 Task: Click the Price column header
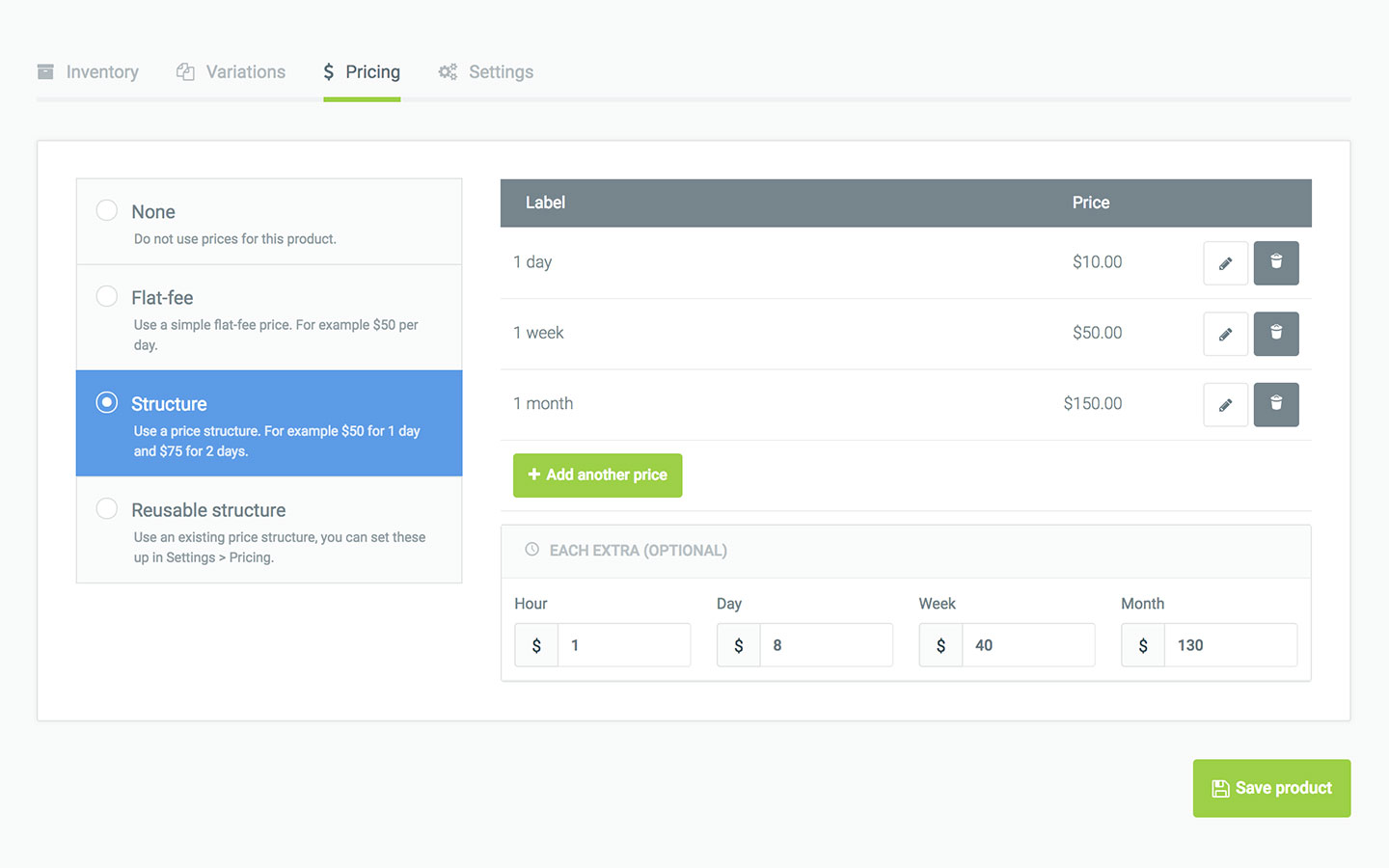tap(1091, 203)
